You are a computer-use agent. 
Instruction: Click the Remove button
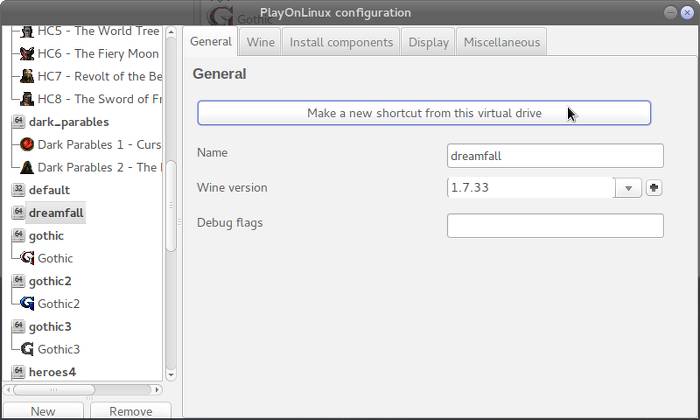[x=131, y=411]
